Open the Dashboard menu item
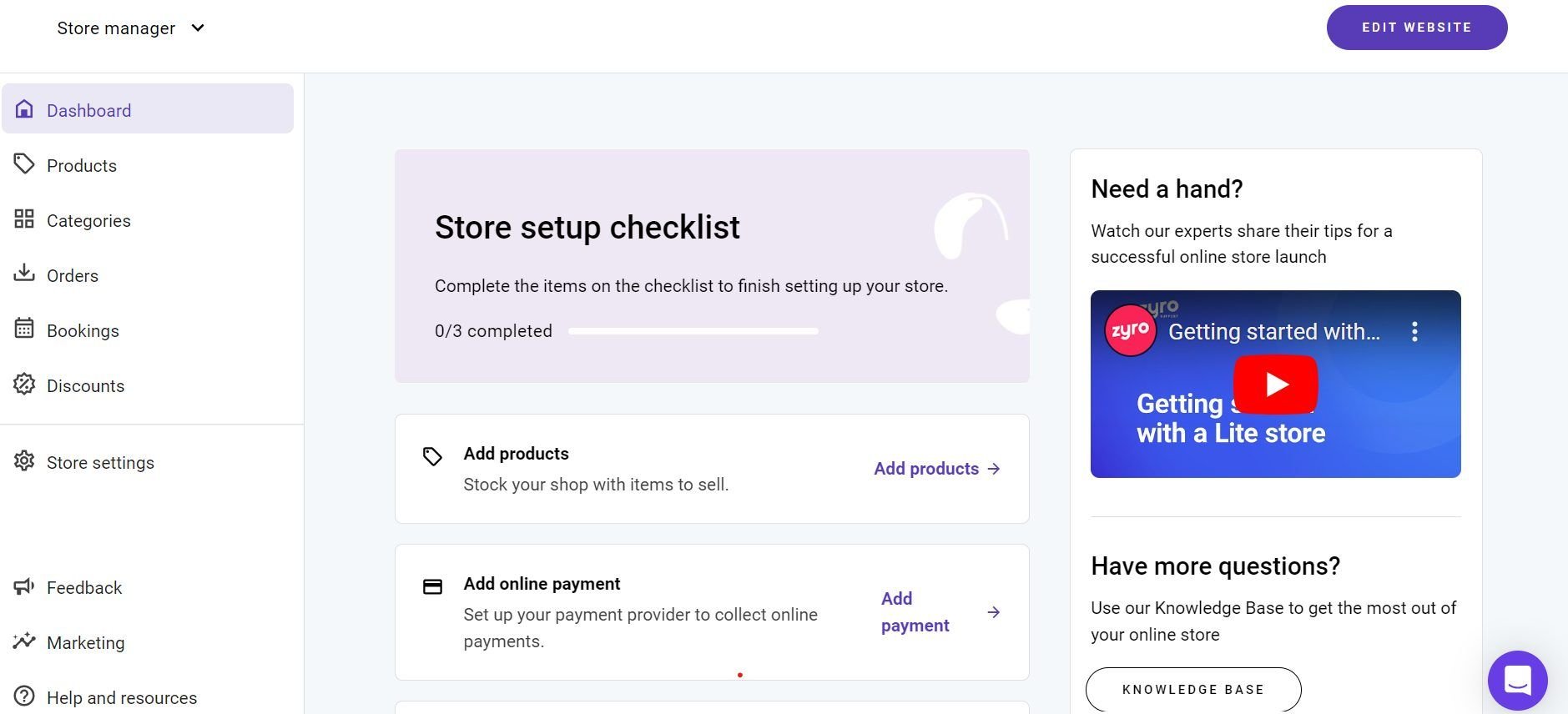1568x714 pixels. pos(148,108)
